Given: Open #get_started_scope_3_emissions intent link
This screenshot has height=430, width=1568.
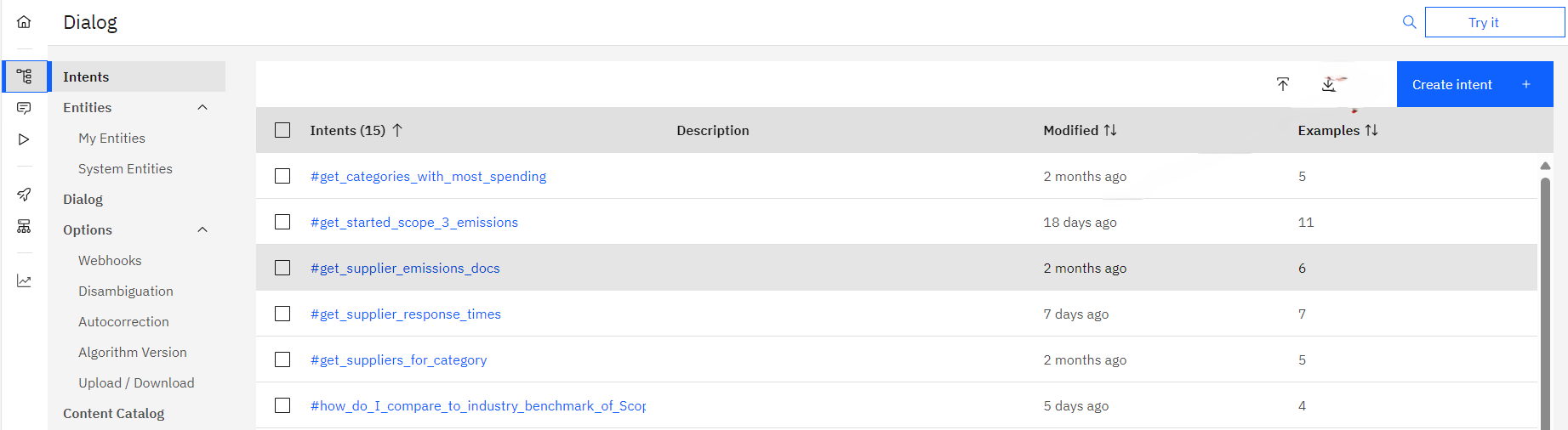Looking at the screenshot, I should pyautogui.click(x=414, y=222).
